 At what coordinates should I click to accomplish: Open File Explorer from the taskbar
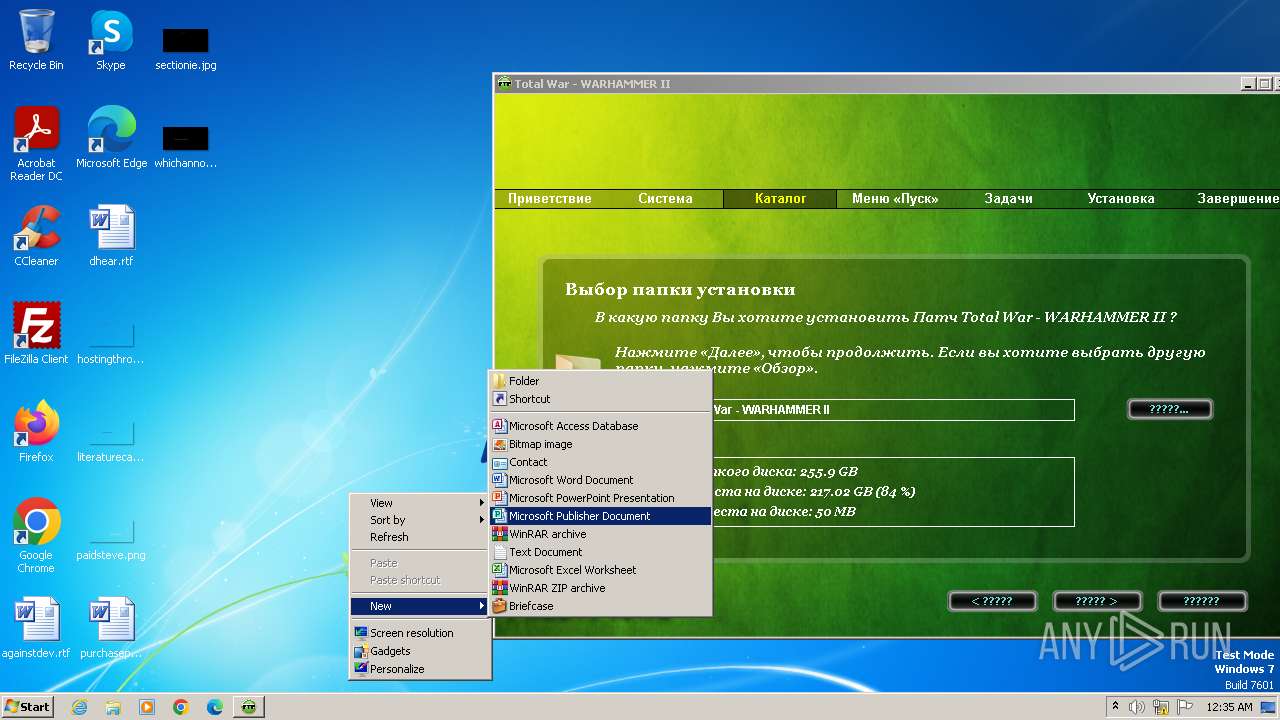[x=113, y=707]
